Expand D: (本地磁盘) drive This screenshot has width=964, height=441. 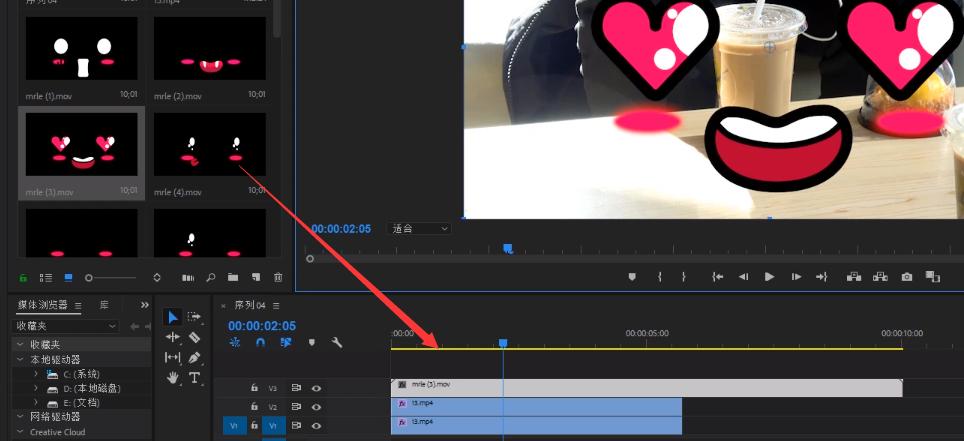(36, 389)
